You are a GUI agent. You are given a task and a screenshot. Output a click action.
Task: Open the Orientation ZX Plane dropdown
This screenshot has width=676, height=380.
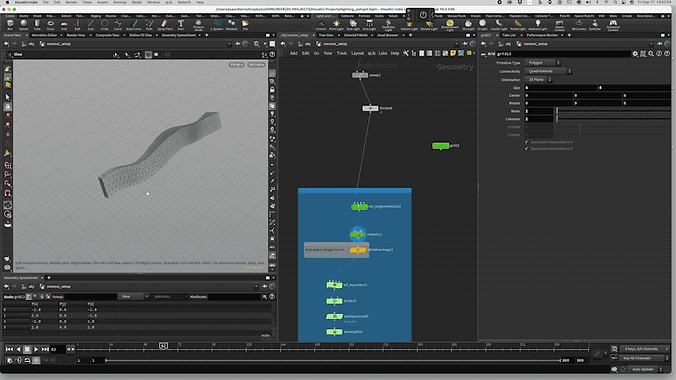pos(538,80)
